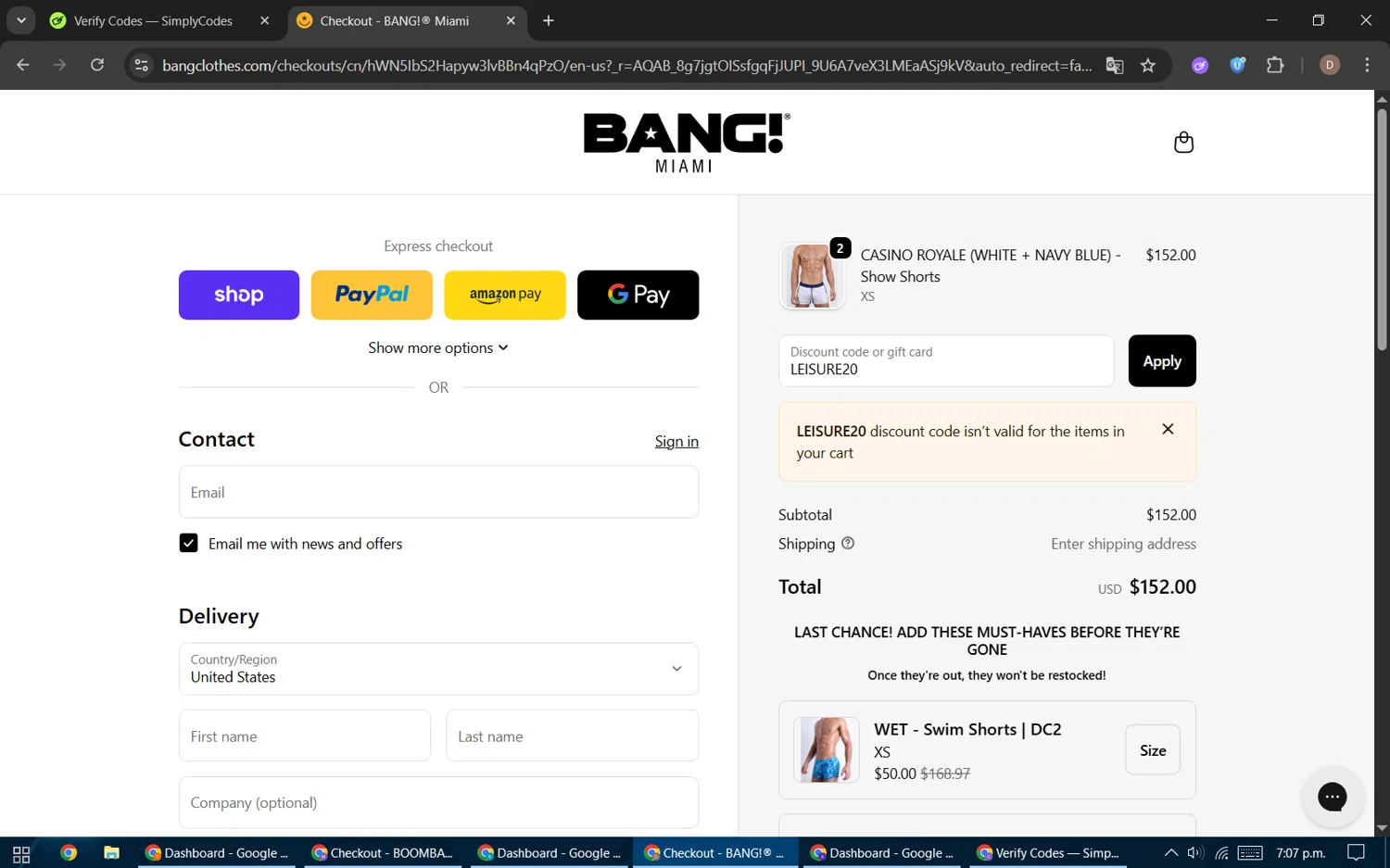Open the Bitwarden shield extension icon
Image resolution: width=1390 pixels, height=868 pixels.
click(1237, 65)
